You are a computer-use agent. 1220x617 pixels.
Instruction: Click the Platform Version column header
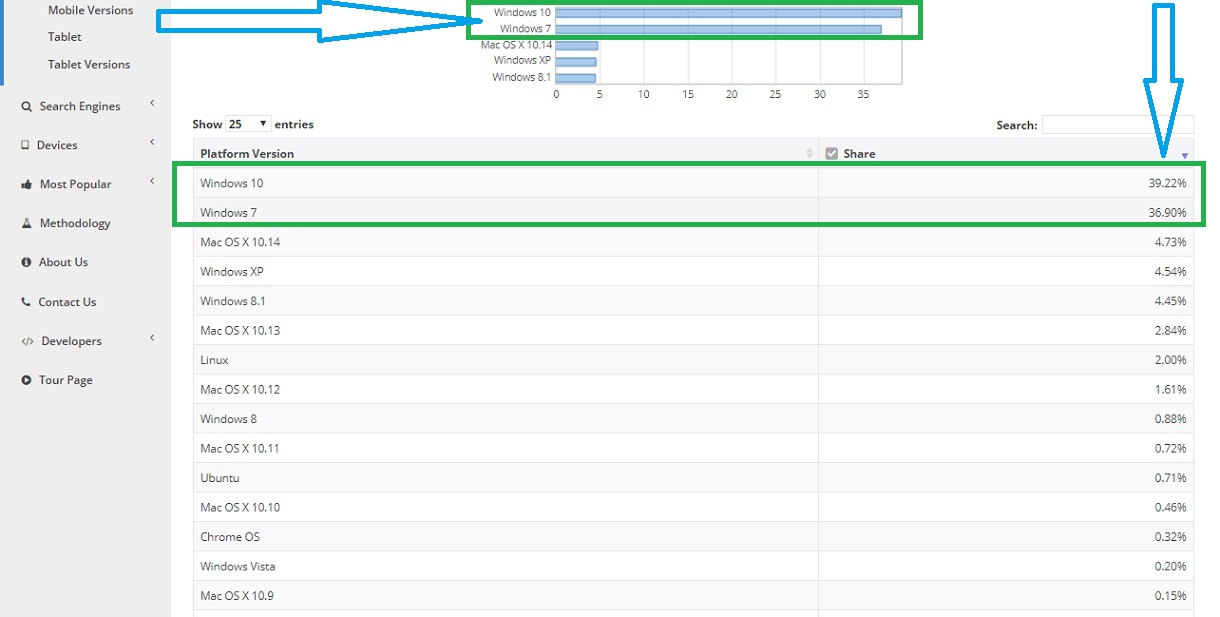[x=247, y=154]
